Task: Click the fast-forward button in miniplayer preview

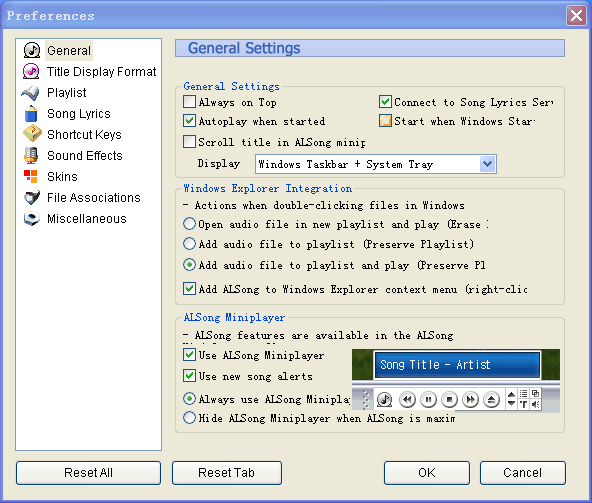Action: (470, 399)
